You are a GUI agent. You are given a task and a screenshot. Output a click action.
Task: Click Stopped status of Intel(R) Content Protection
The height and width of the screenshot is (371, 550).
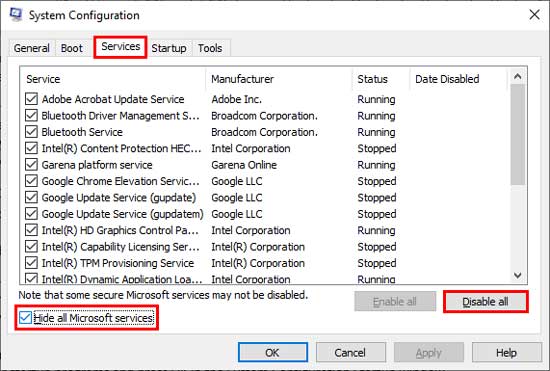pos(377,148)
